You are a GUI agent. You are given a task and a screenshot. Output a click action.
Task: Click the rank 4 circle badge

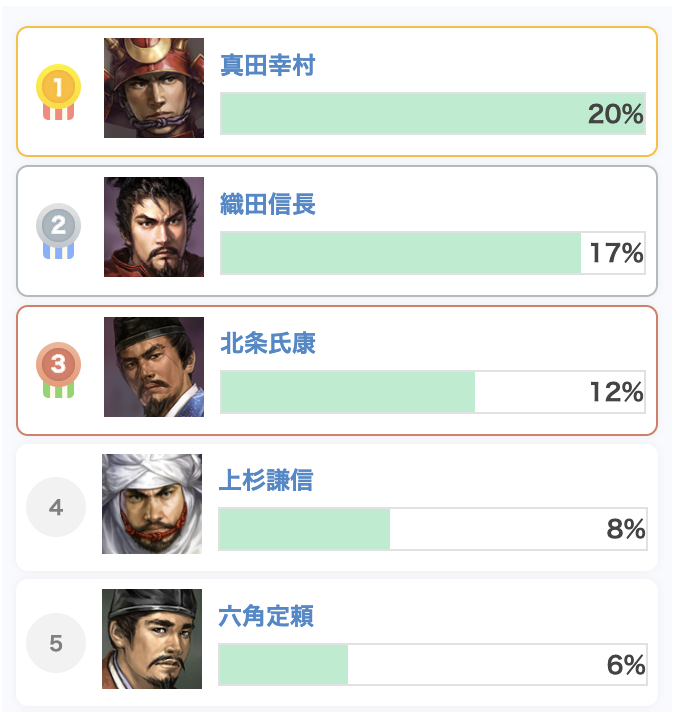(56, 508)
